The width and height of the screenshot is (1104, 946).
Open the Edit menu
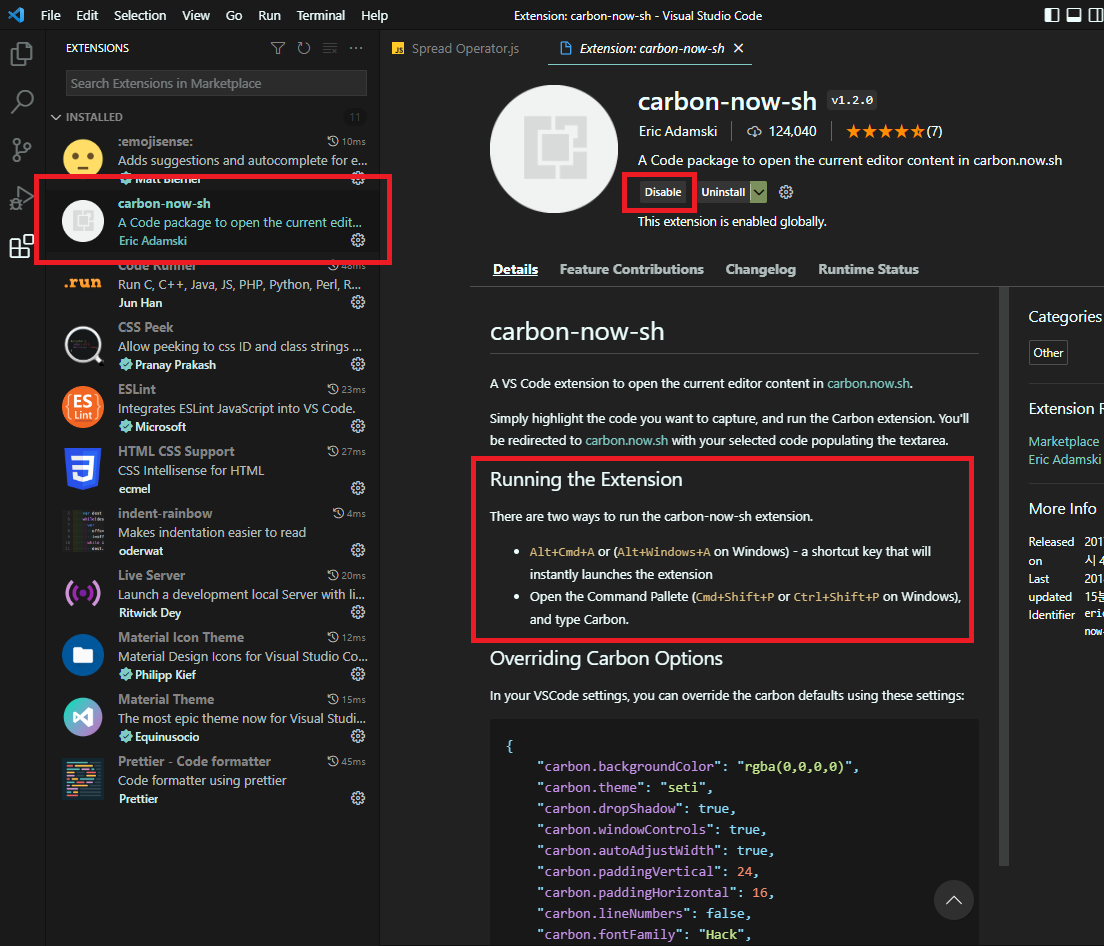87,15
